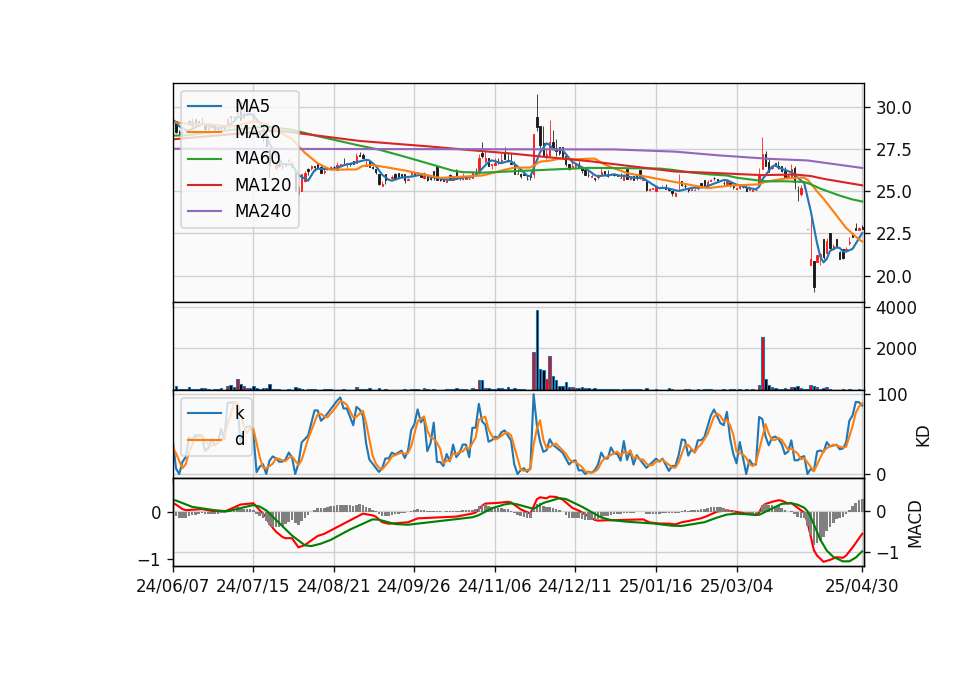Click the green MA60 legend line sample
960x690 pixels.
click(205, 159)
